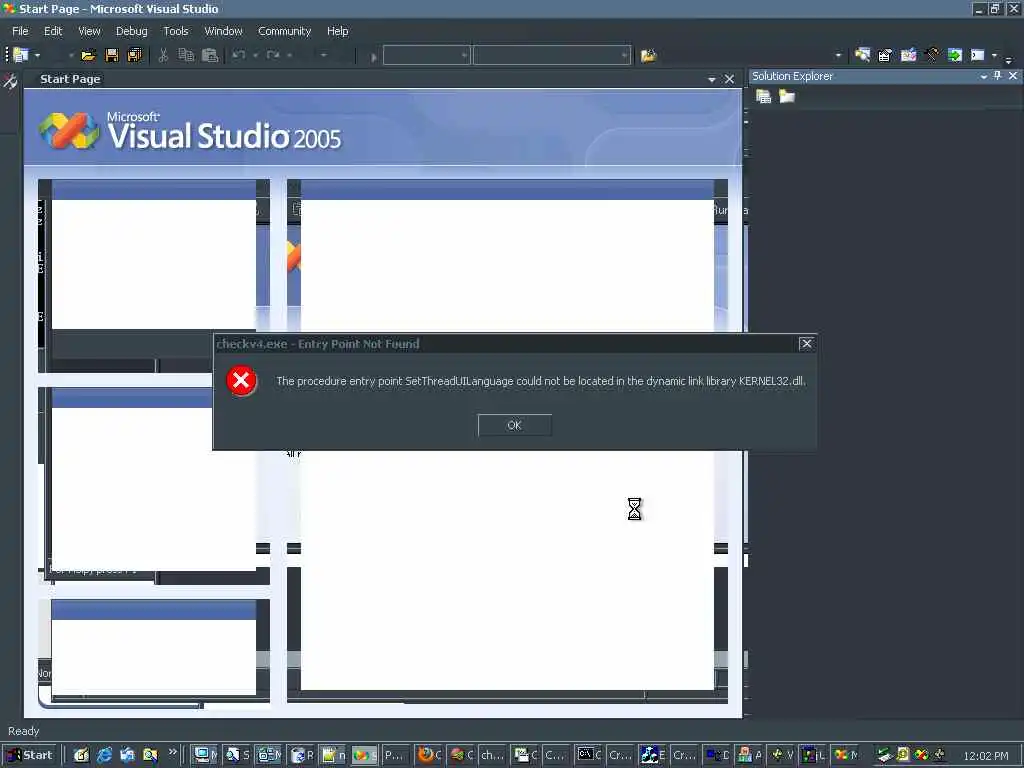Open the File menu
Viewport: 1024px width, 768px height.
pyautogui.click(x=20, y=31)
